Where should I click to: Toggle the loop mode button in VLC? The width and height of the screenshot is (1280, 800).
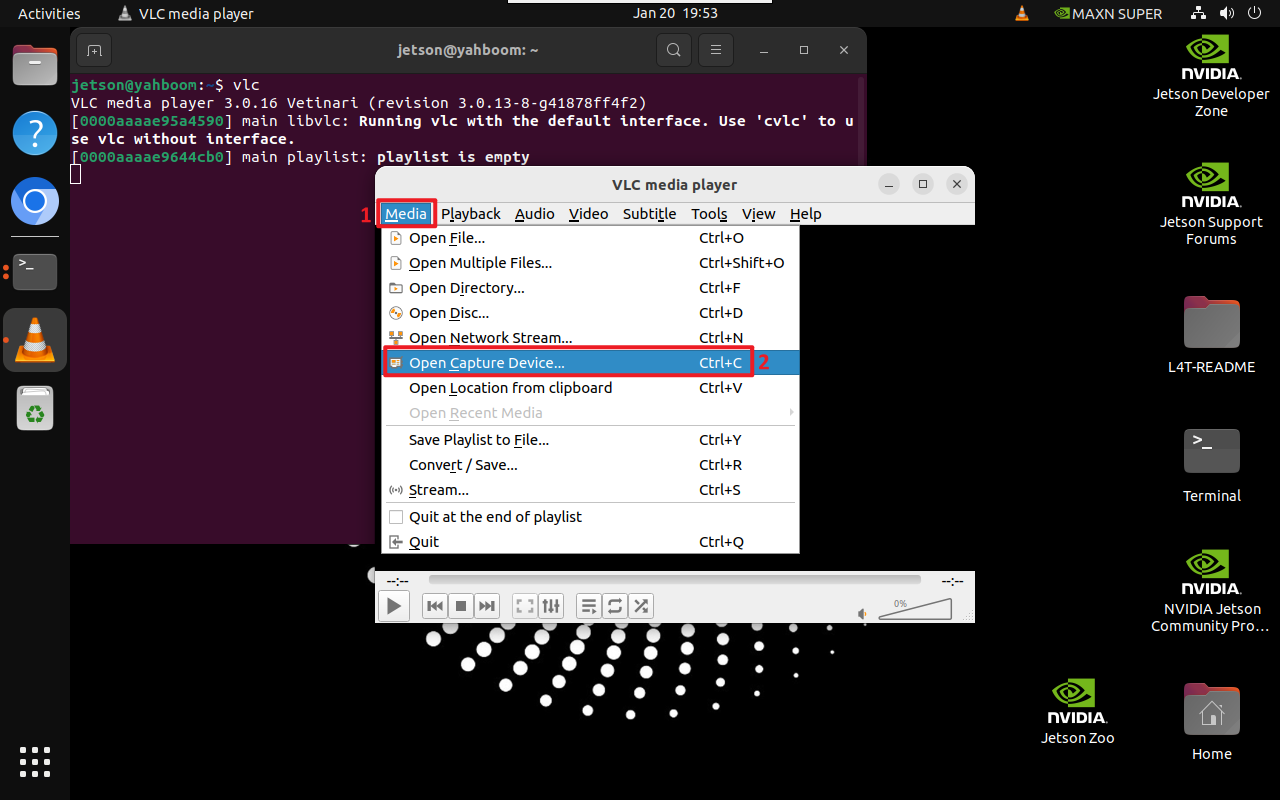pyautogui.click(x=615, y=606)
